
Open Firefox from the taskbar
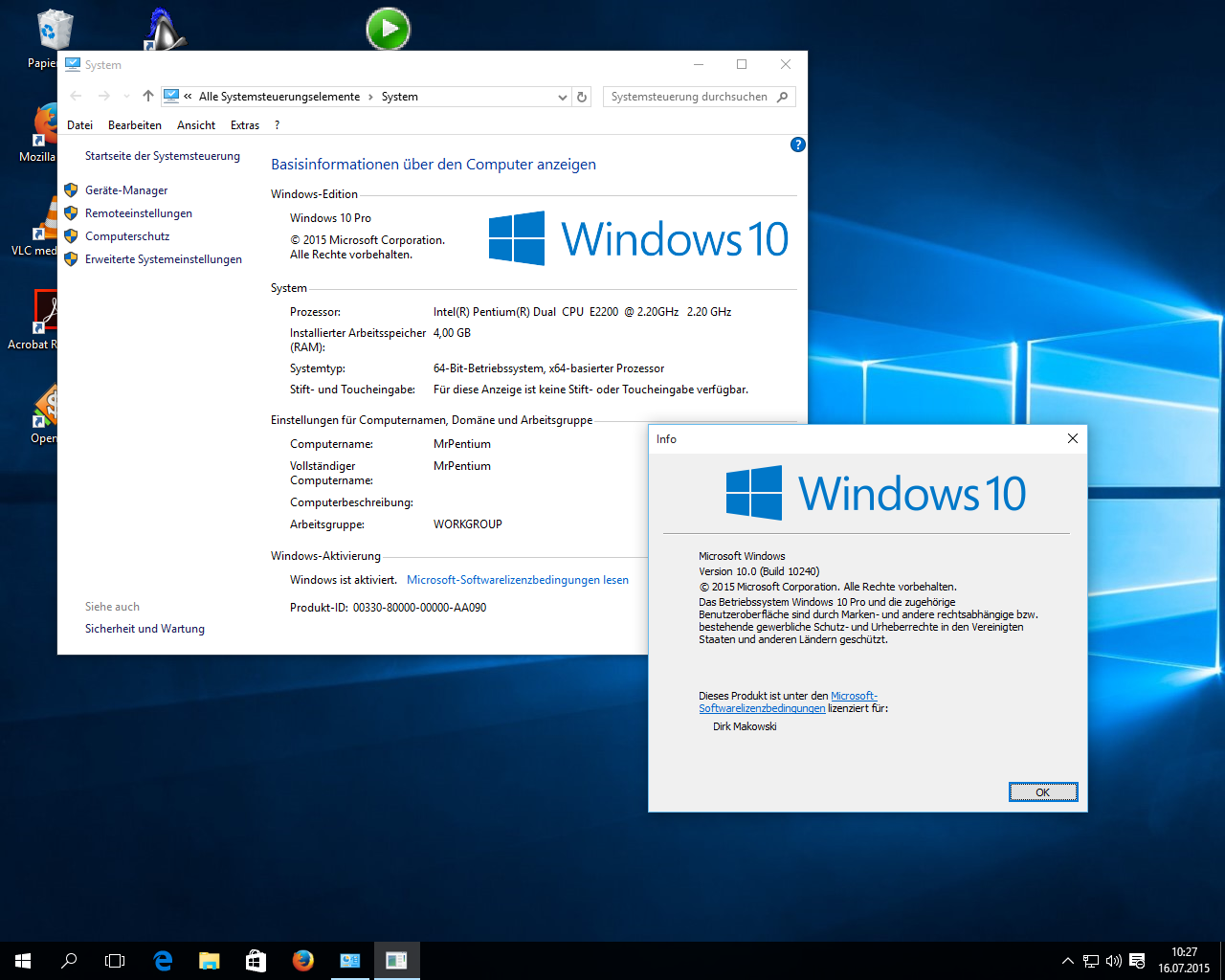point(302,960)
